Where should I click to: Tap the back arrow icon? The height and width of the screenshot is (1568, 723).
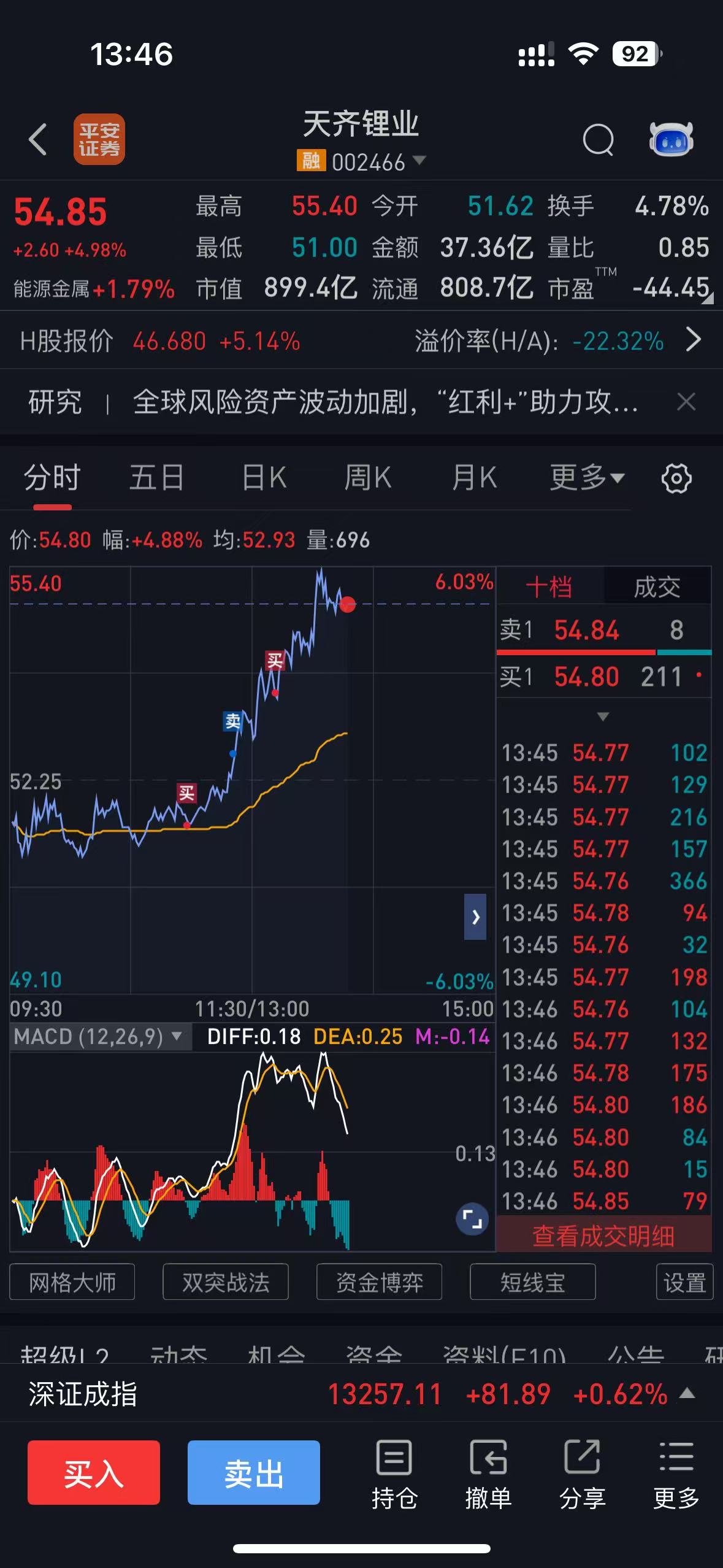[38, 139]
